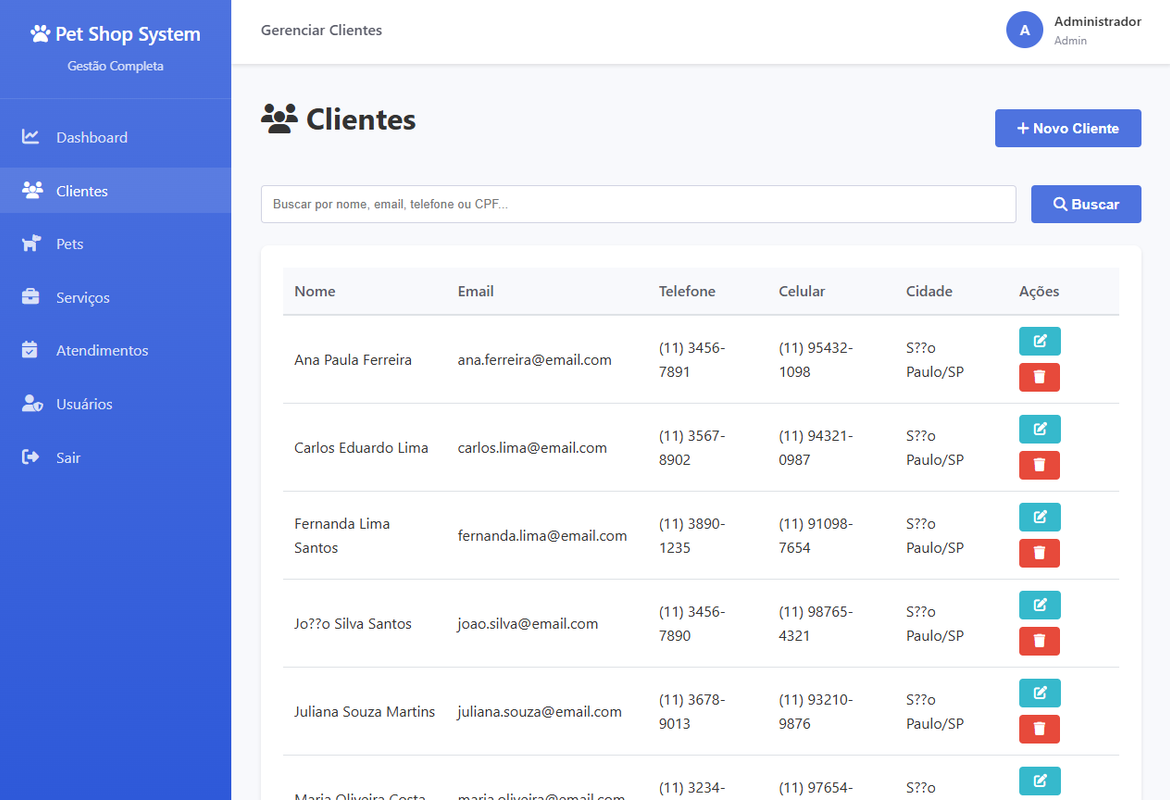The height and width of the screenshot is (800, 1170).
Task: Click juliana.souza@email.com email cell
Action: (x=539, y=712)
